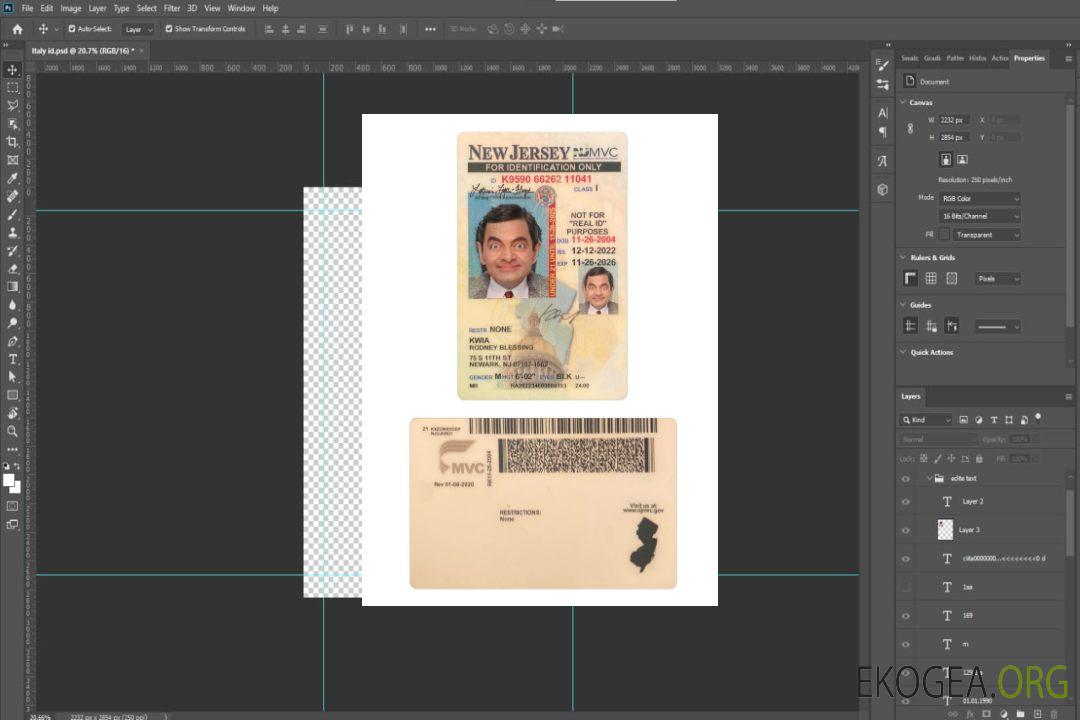Image resolution: width=1080 pixels, height=720 pixels.
Task: Uncheck Show Transform Controls
Action: 168,29
